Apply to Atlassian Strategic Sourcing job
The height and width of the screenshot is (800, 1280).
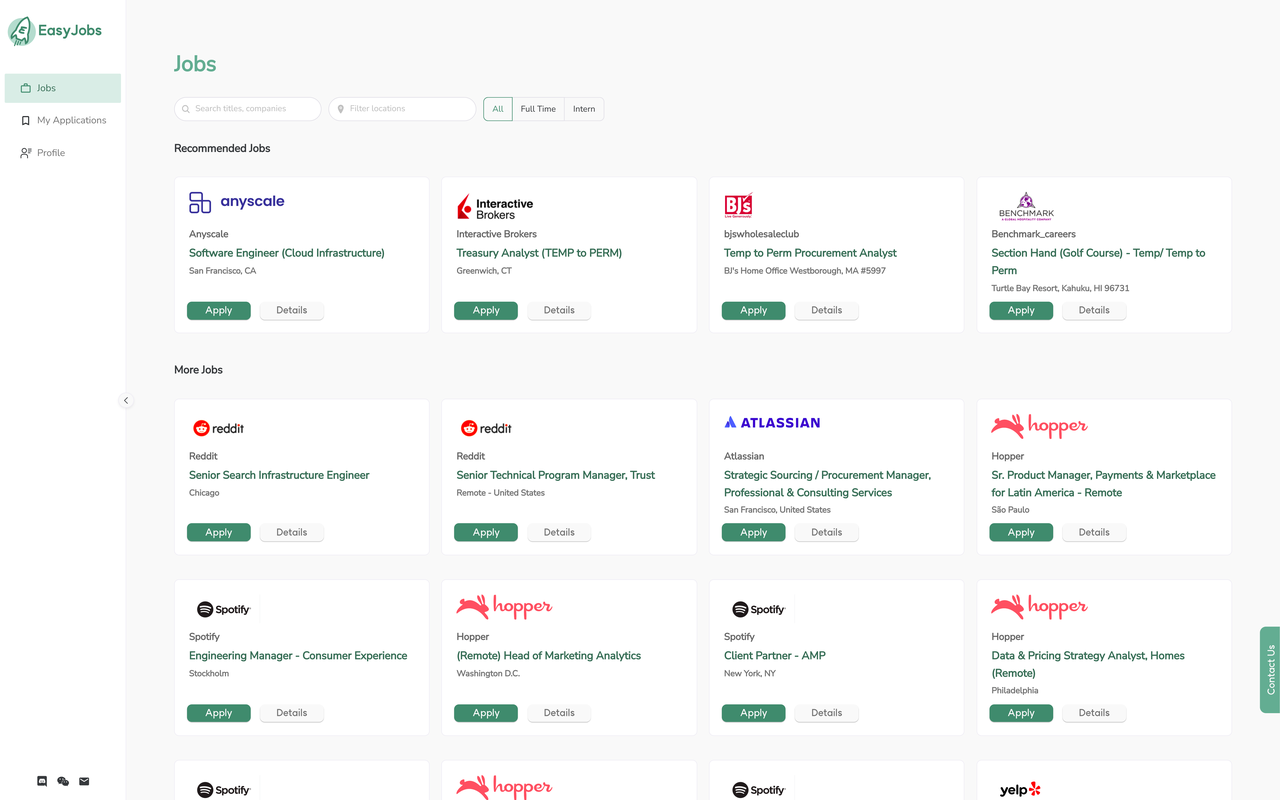pyautogui.click(x=754, y=533)
